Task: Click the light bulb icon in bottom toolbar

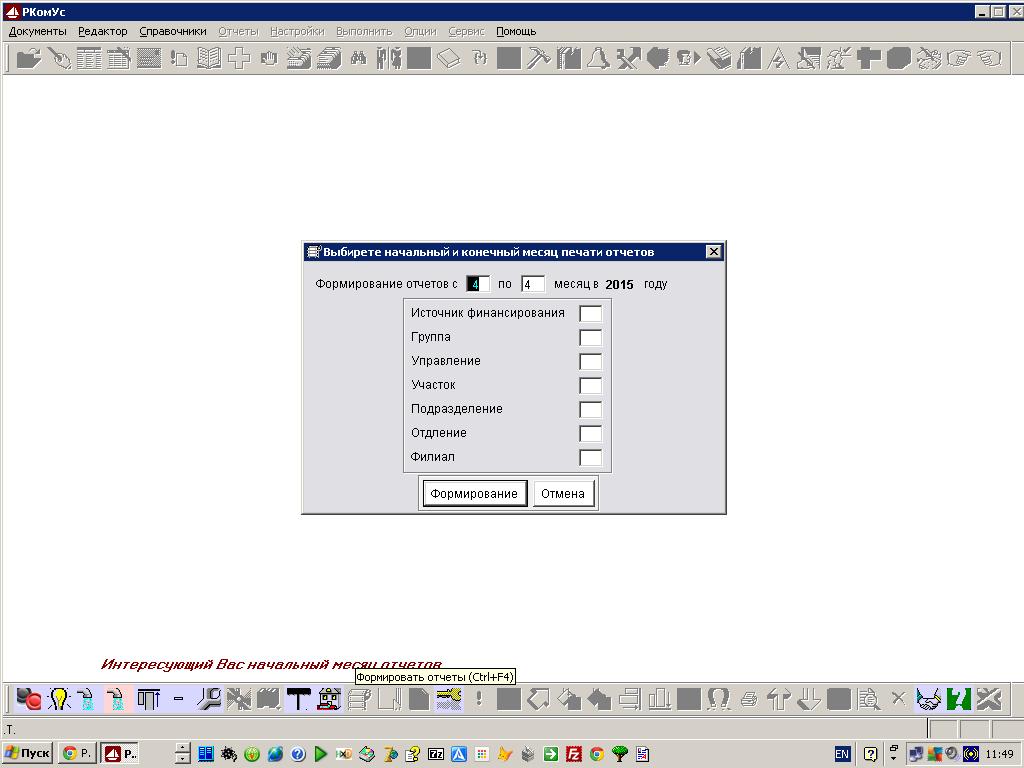Action: point(59,699)
